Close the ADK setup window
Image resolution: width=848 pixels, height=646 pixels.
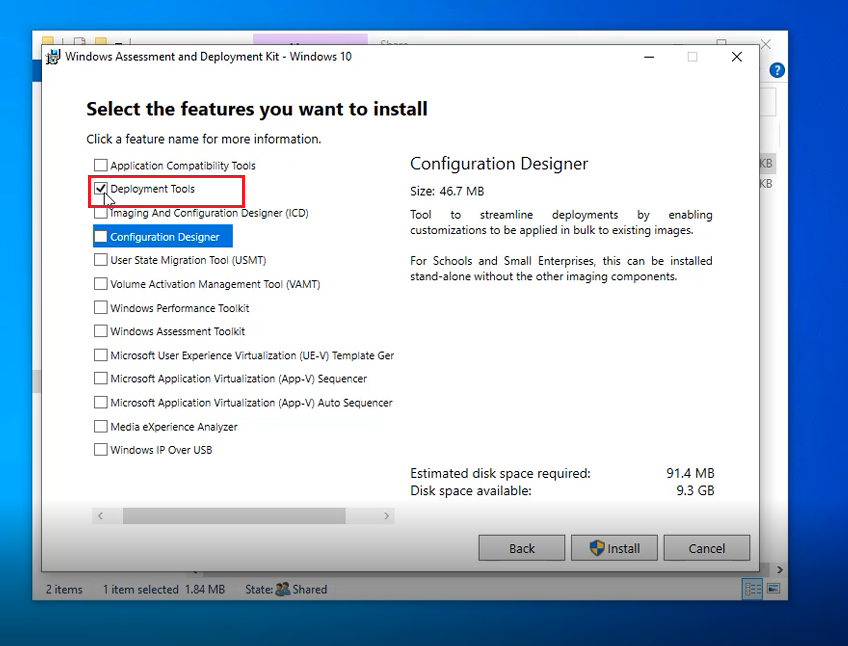(x=737, y=57)
